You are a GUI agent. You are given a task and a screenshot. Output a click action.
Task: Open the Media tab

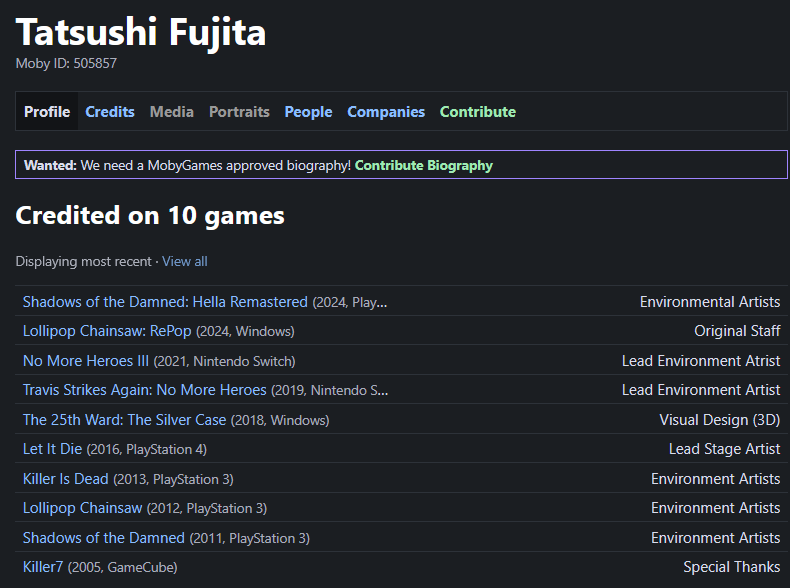(x=171, y=111)
